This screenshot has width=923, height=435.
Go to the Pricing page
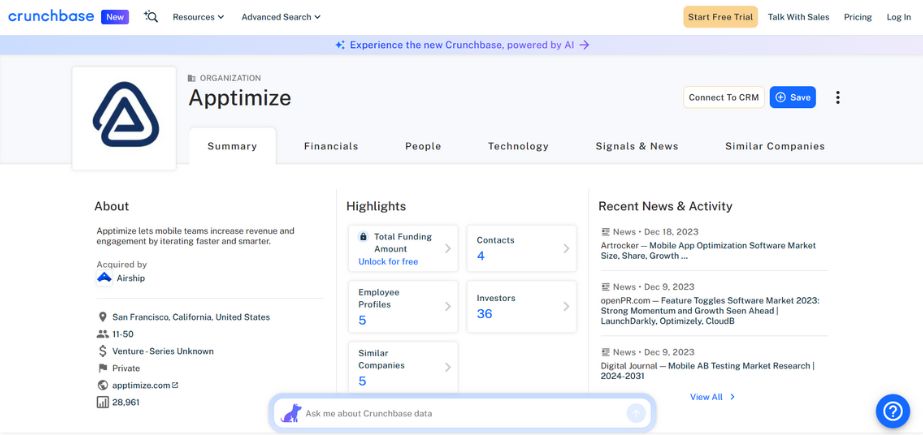coord(858,17)
